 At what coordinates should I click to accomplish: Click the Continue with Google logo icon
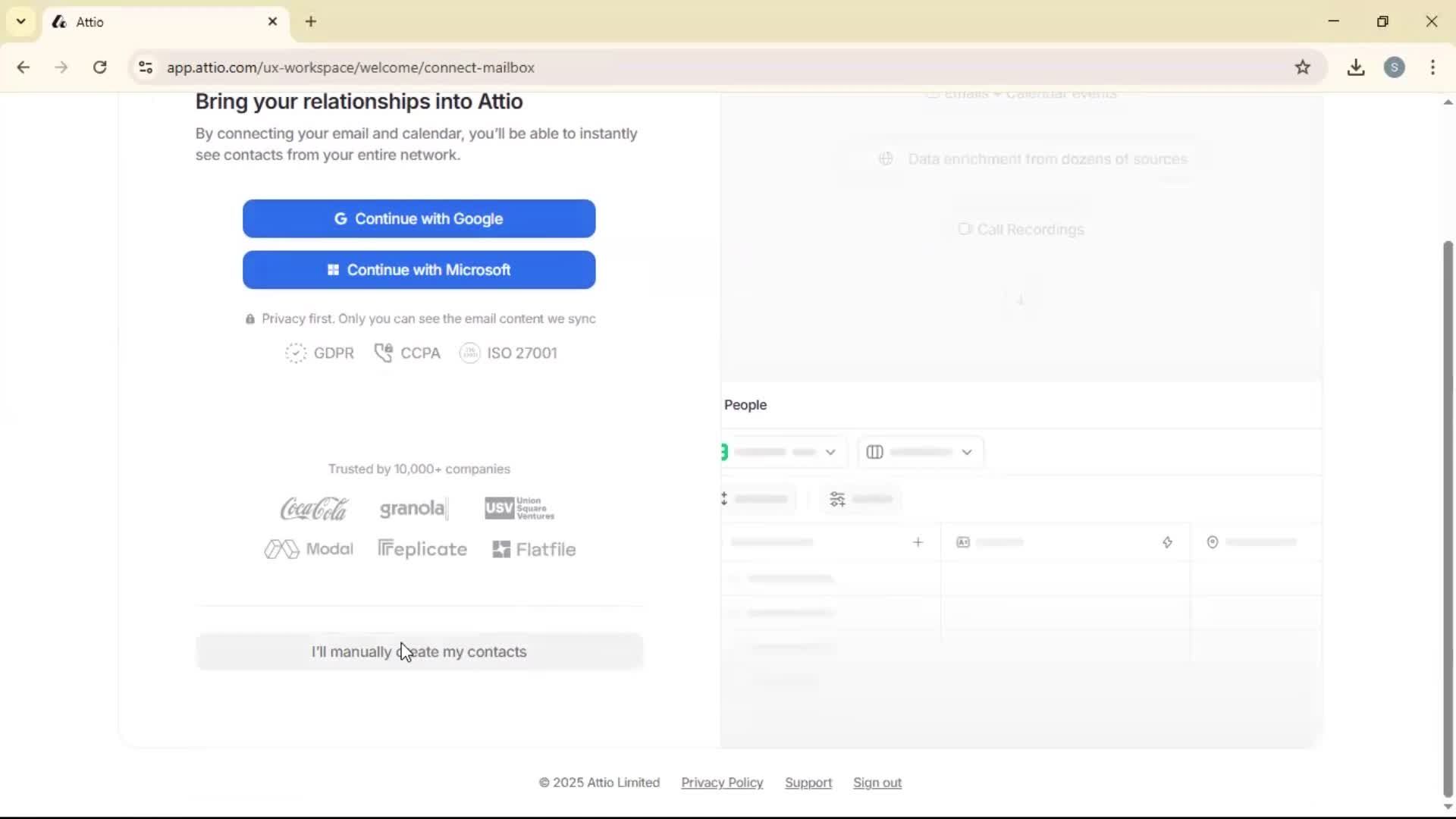341,218
